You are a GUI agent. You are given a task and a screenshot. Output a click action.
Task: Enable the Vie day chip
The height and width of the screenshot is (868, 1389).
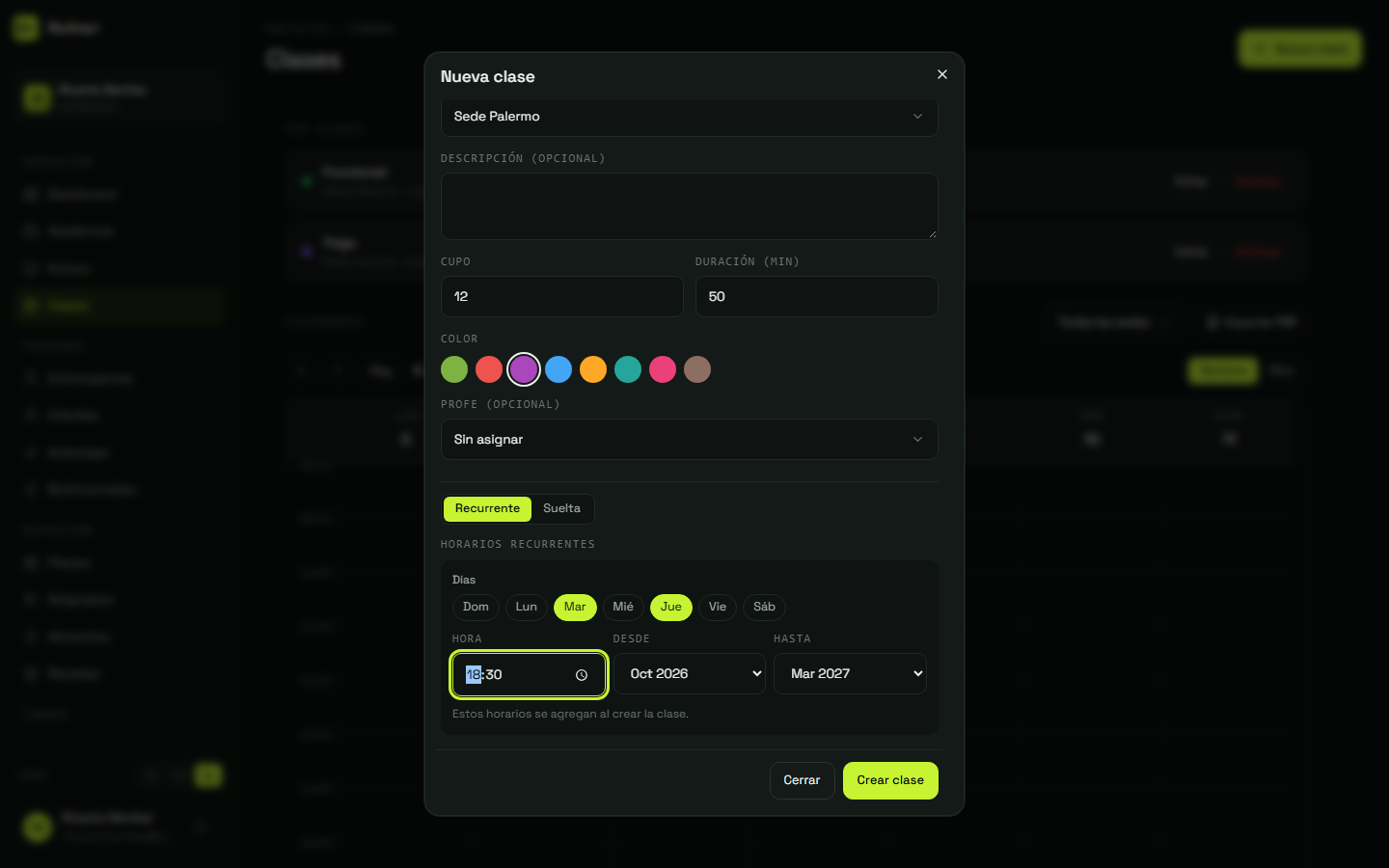[718, 607]
